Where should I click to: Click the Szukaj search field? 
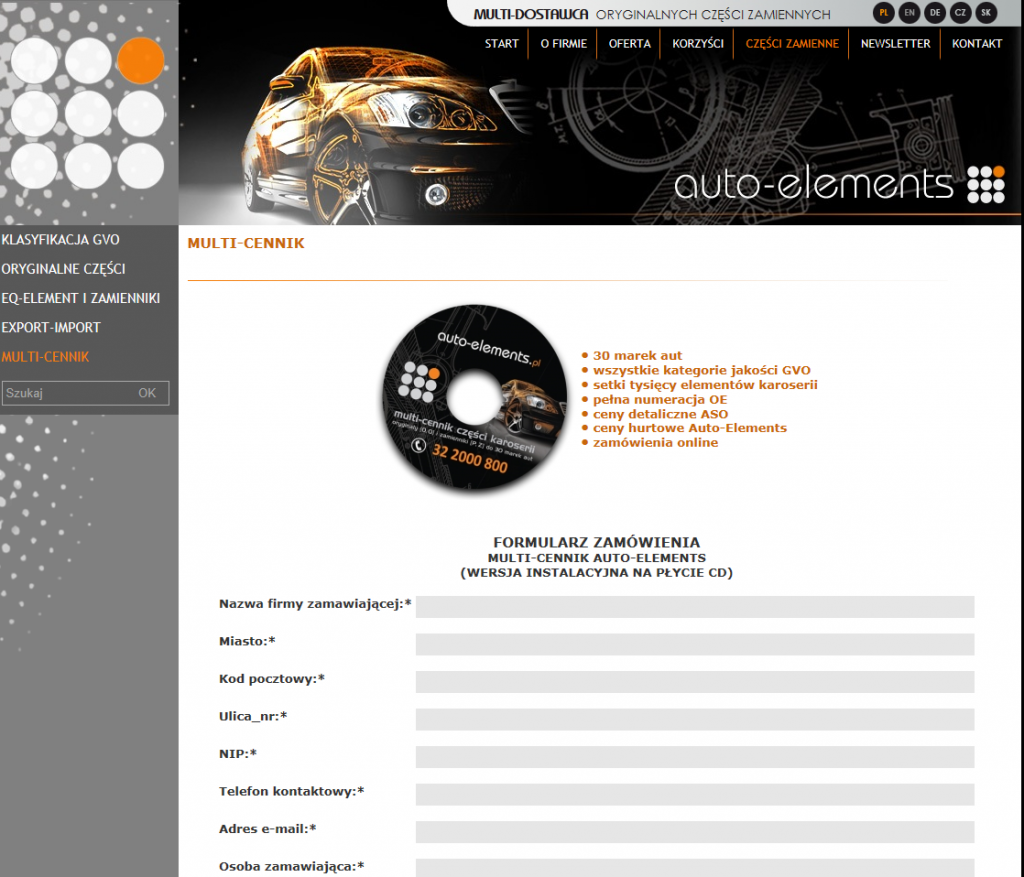(65, 393)
